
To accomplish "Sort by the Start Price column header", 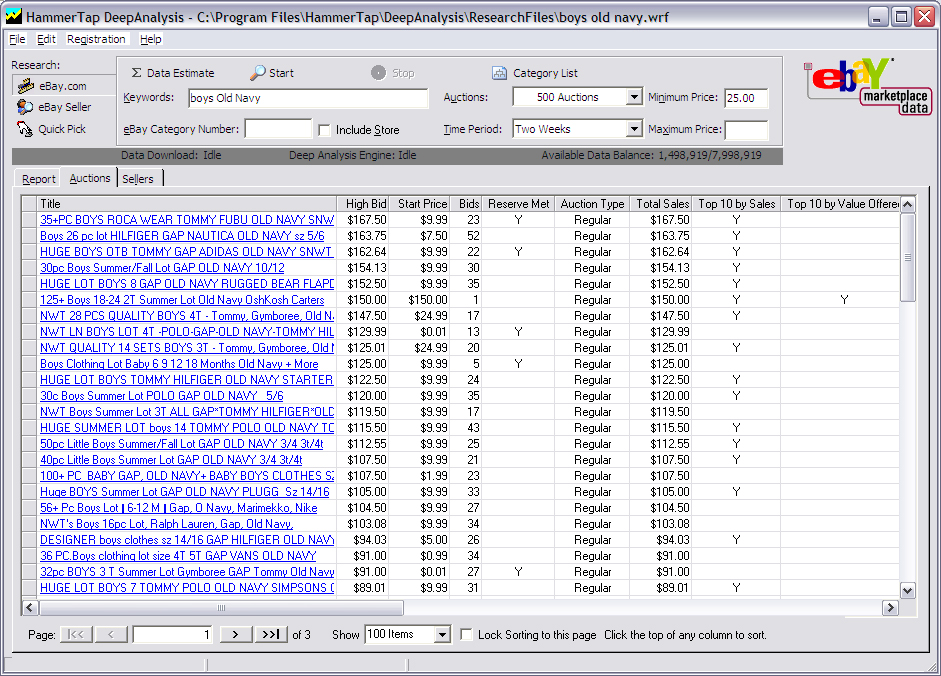I will point(419,204).
